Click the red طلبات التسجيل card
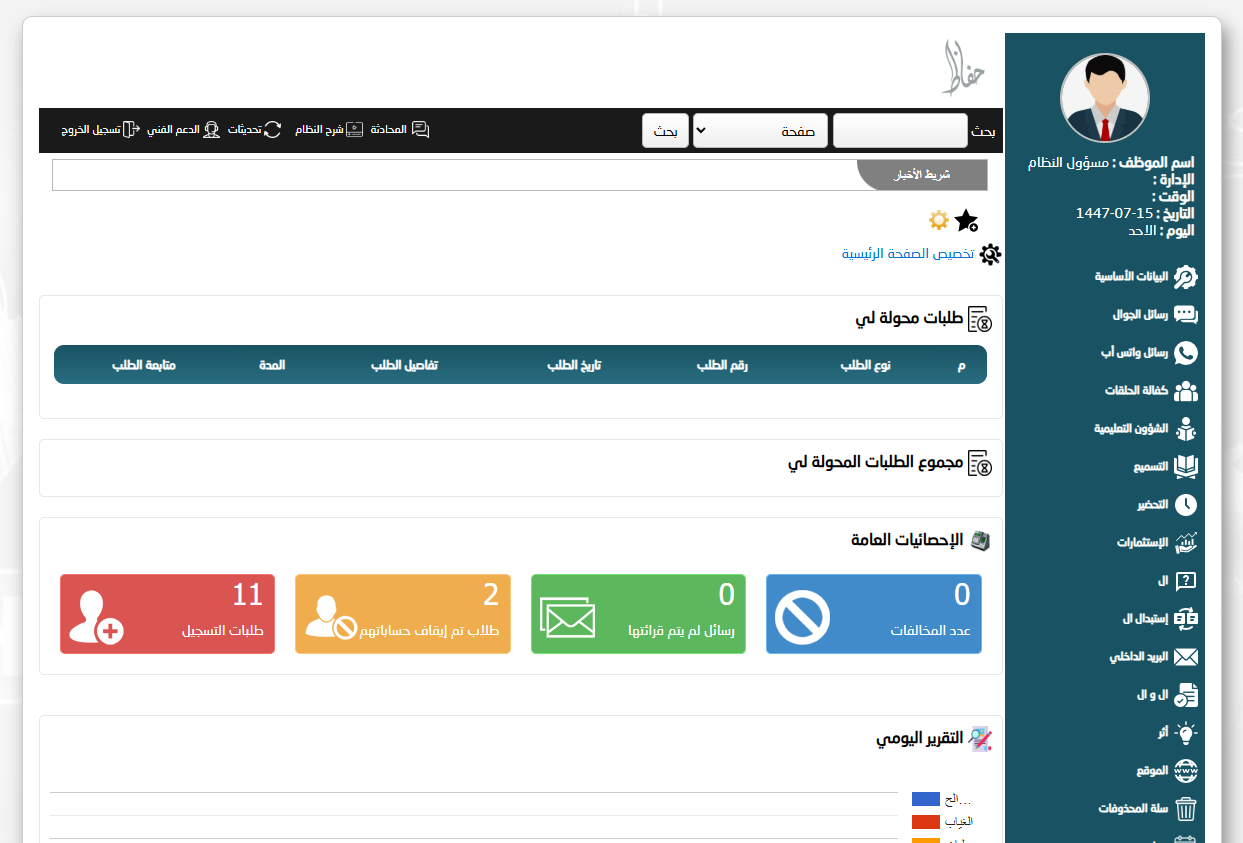Image resolution: width=1243 pixels, height=843 pixels. [167, 614]
